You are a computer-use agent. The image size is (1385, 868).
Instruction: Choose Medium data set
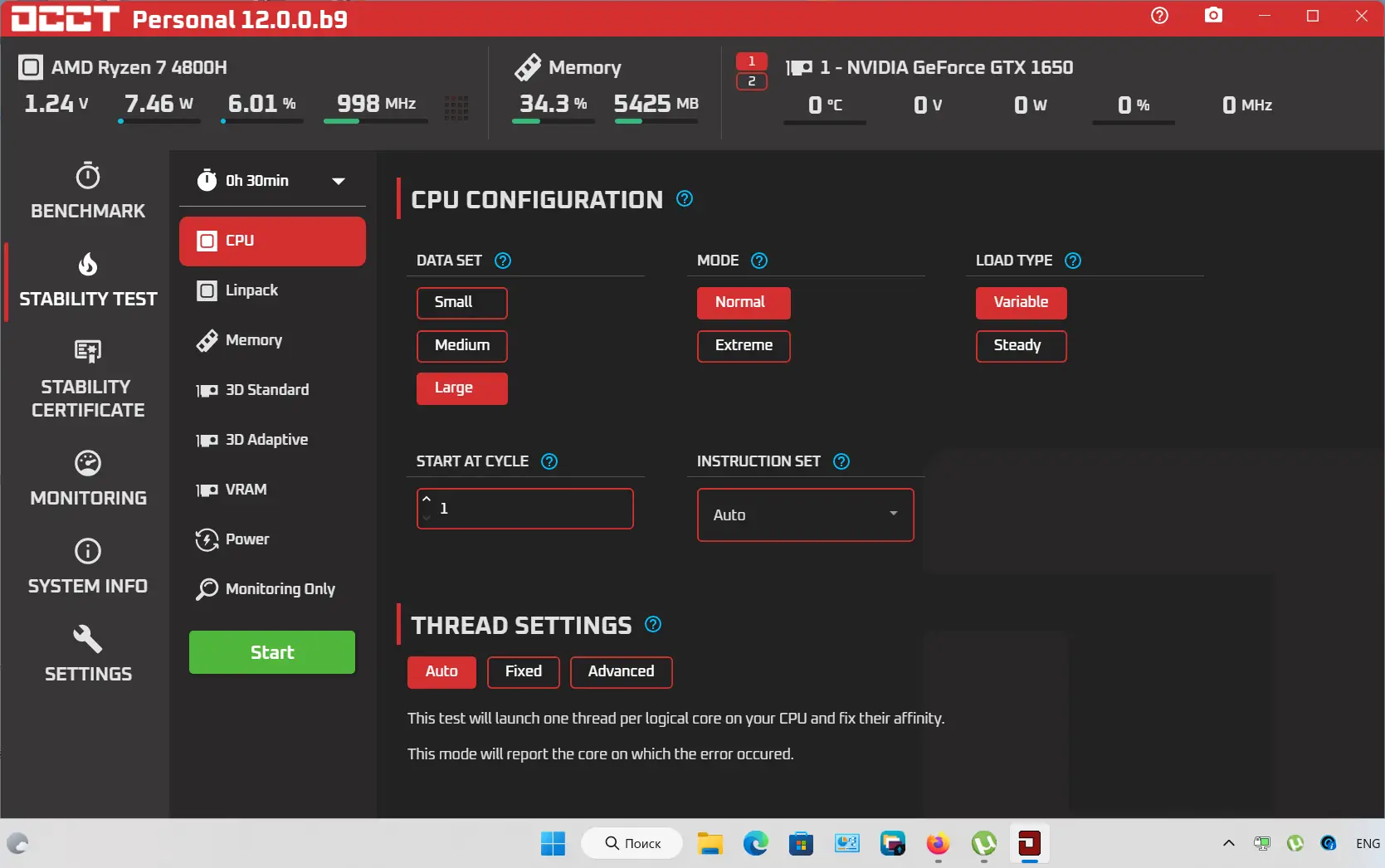coord(461,346)
